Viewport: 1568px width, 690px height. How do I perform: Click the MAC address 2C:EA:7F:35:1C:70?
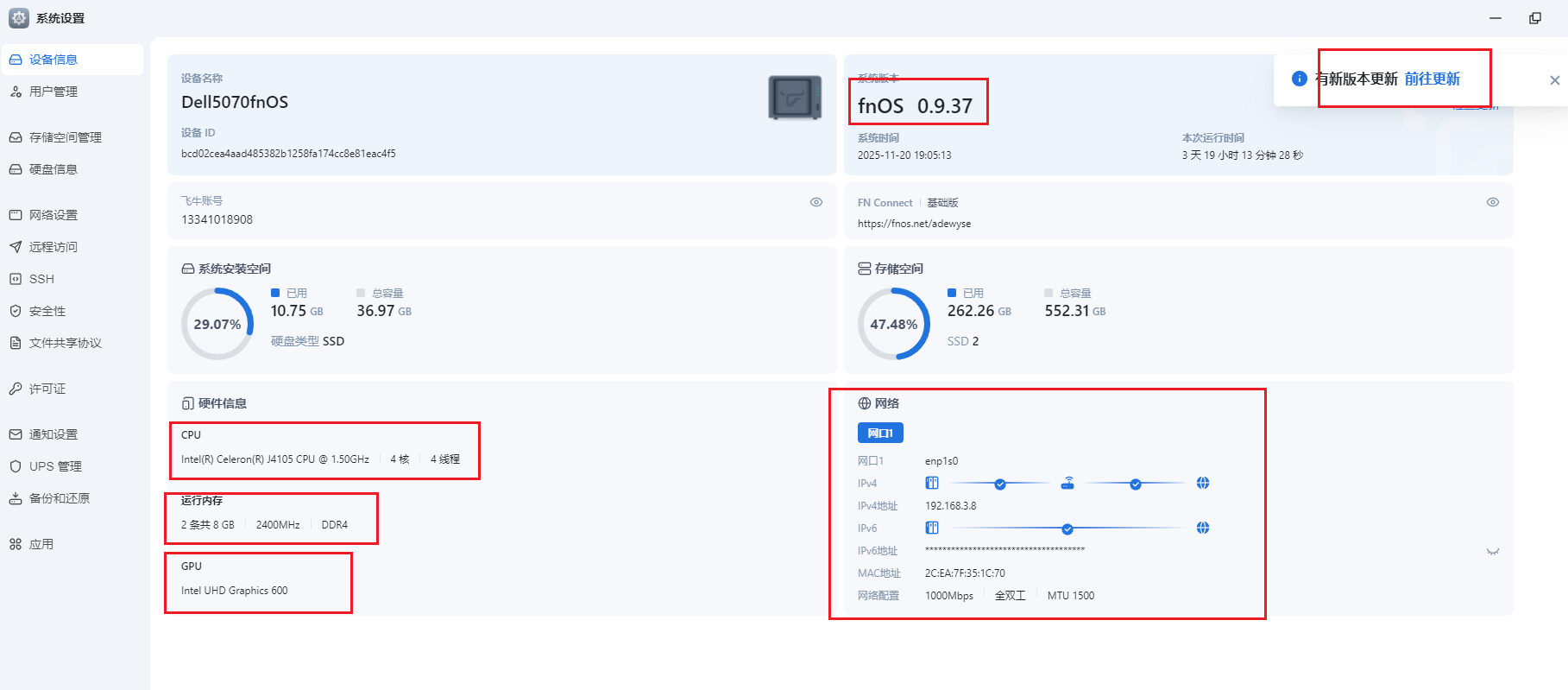point(965,573)
